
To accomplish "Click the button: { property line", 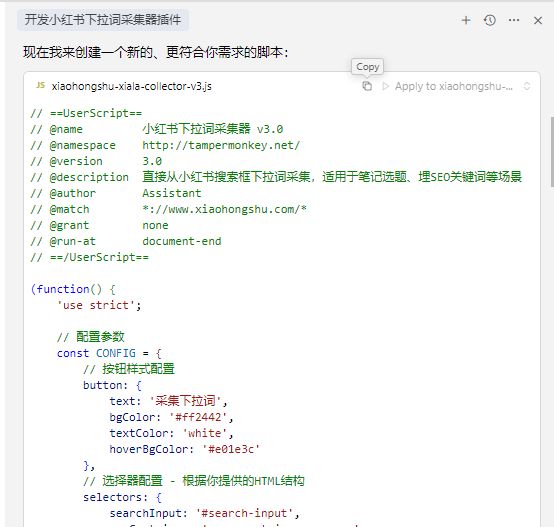I will (112, 385).
